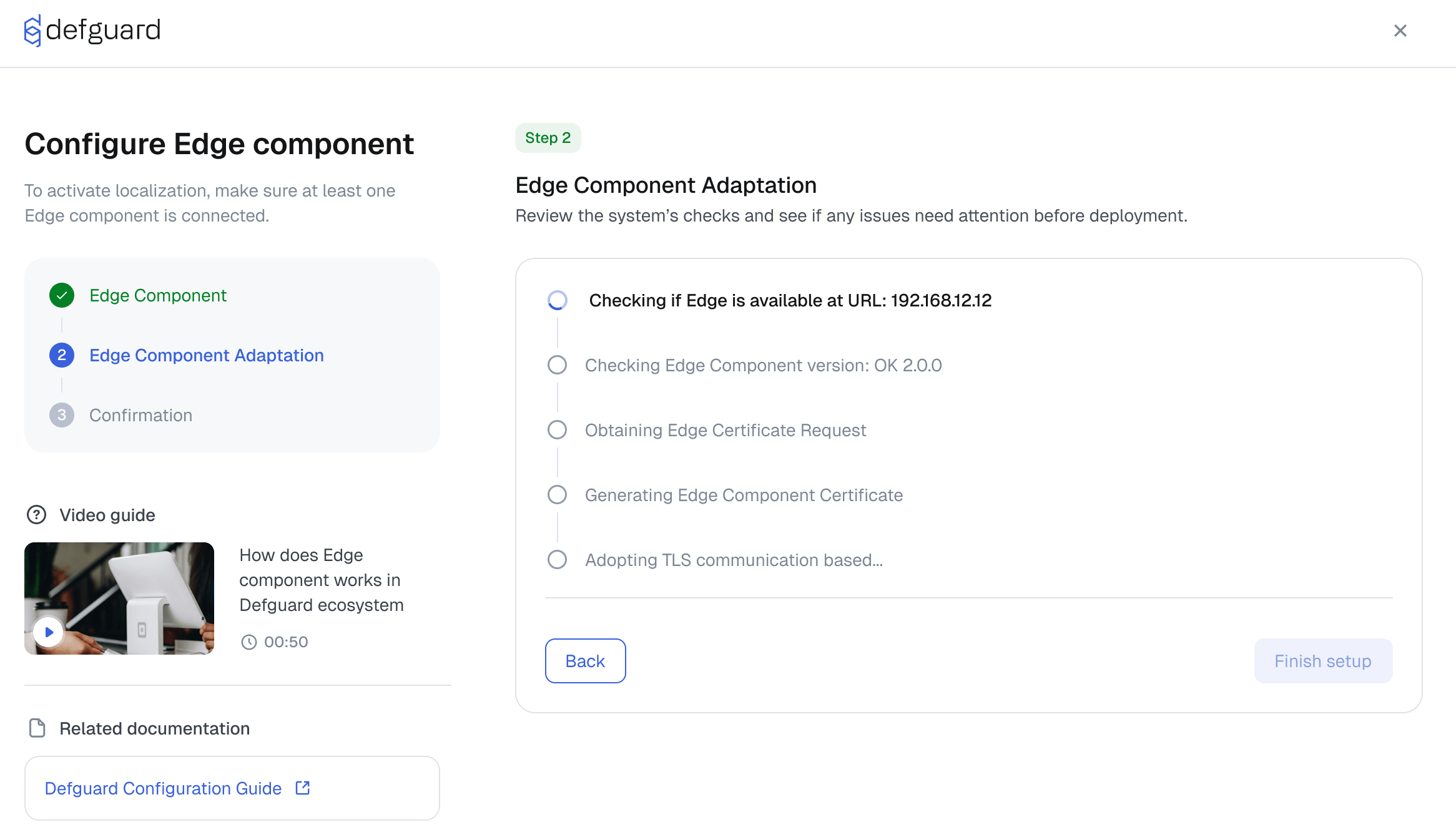This screenshot has height=840, width=1456.
Task: Open the question mark icon beside Video guide
Action: (36, 514)
